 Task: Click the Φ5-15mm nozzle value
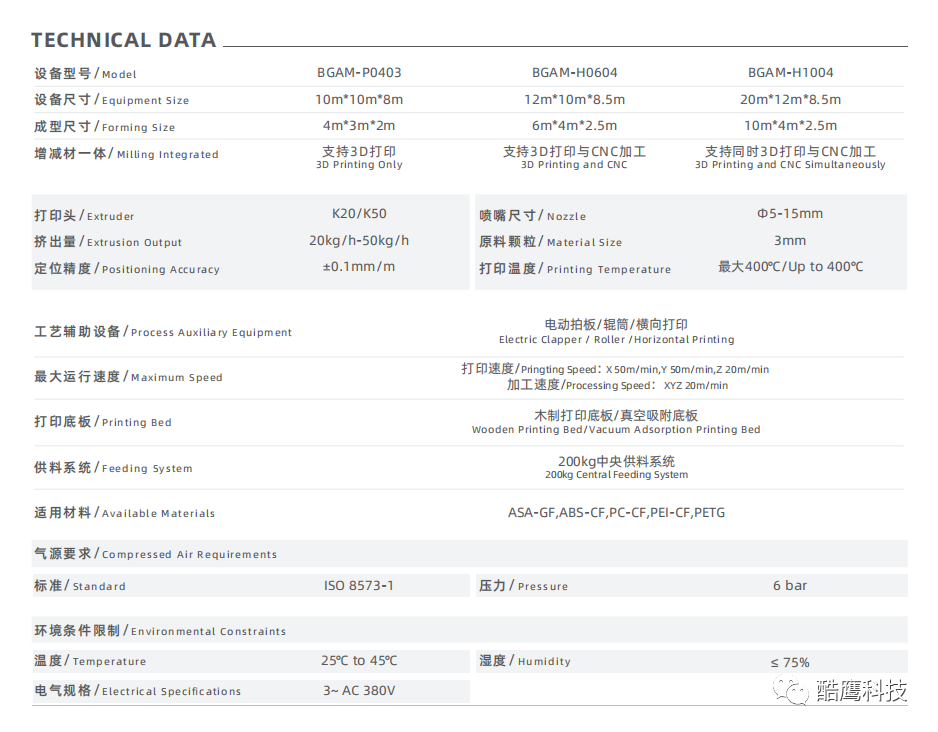[790, 214]
